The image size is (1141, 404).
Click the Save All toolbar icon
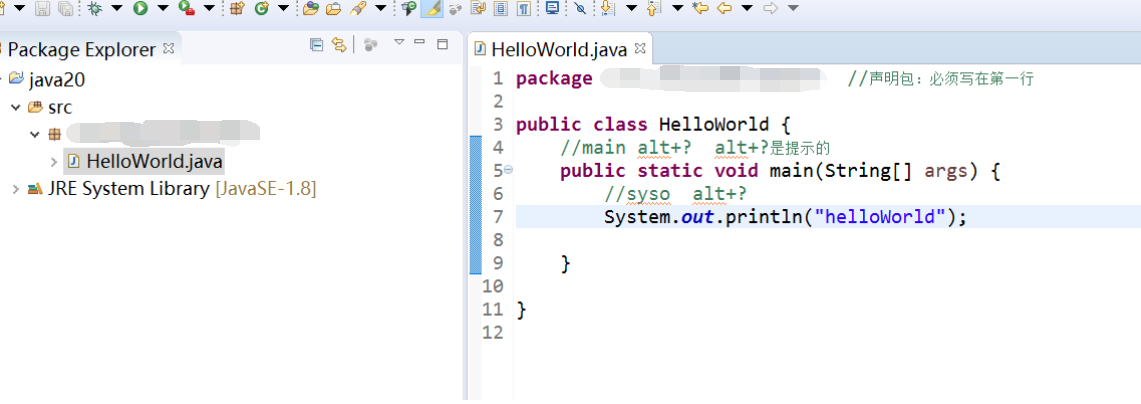pos(65,9)
